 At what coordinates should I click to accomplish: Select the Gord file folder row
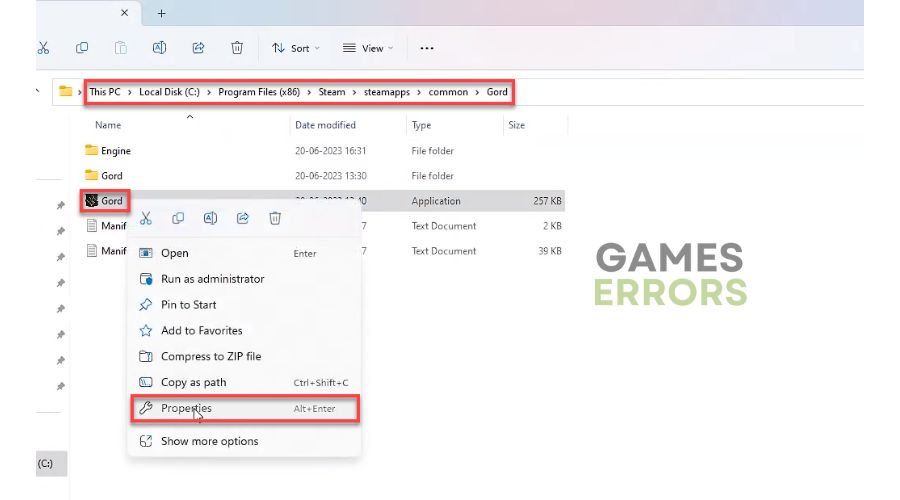[323, 176]
